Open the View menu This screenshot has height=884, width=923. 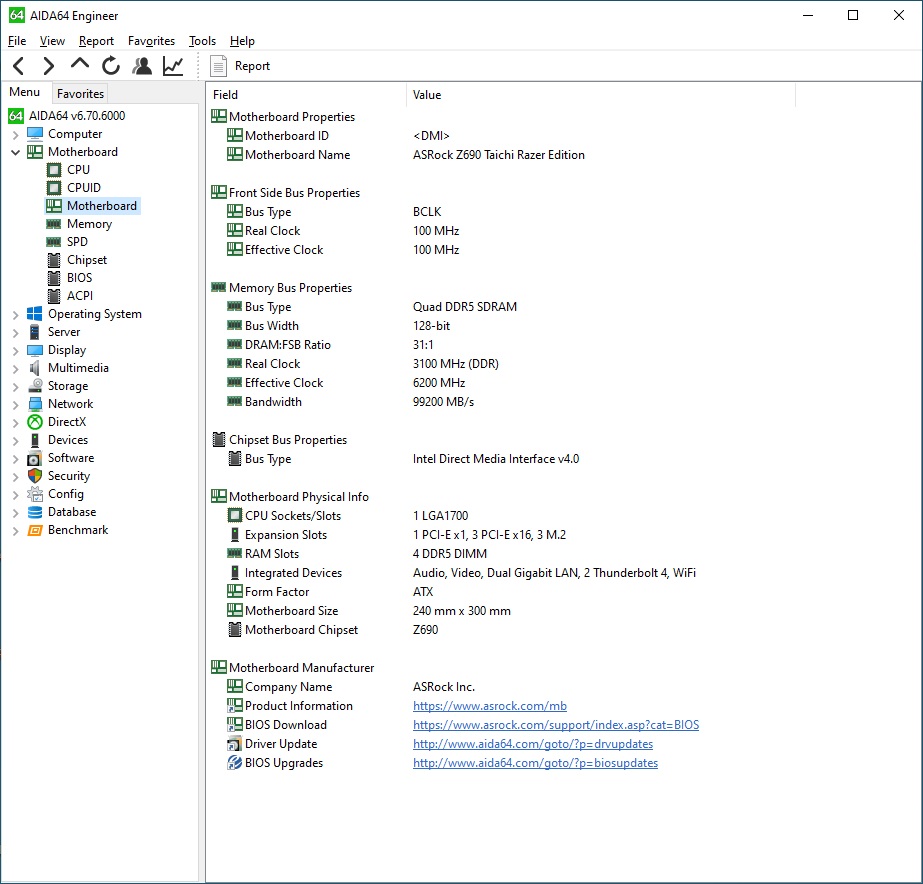coord(52,41)
